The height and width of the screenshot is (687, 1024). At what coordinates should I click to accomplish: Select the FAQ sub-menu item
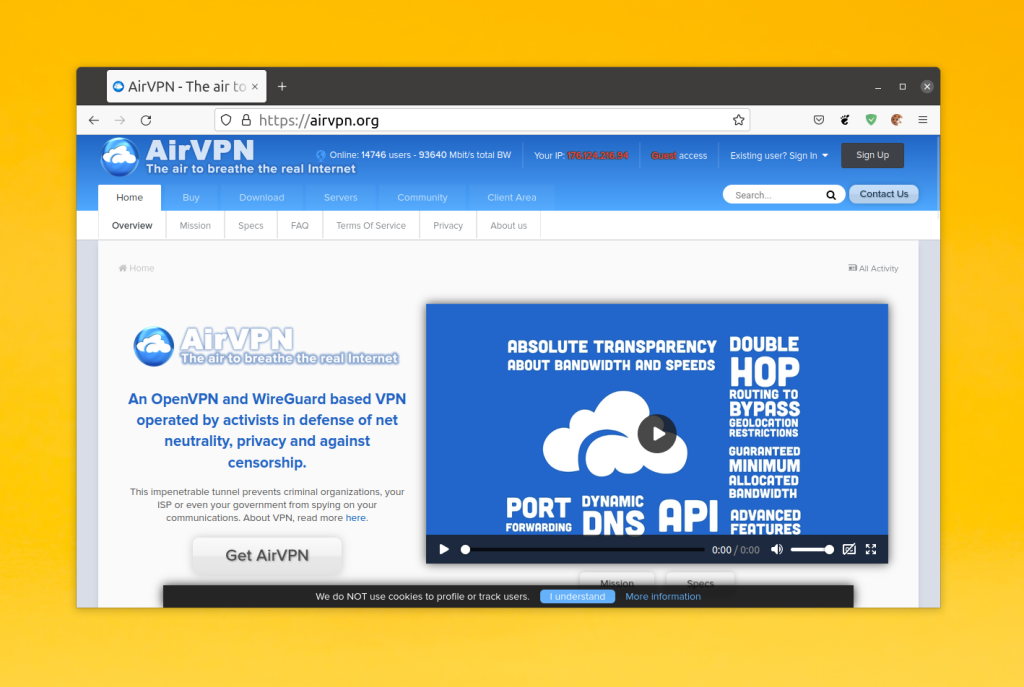[300, 225]
